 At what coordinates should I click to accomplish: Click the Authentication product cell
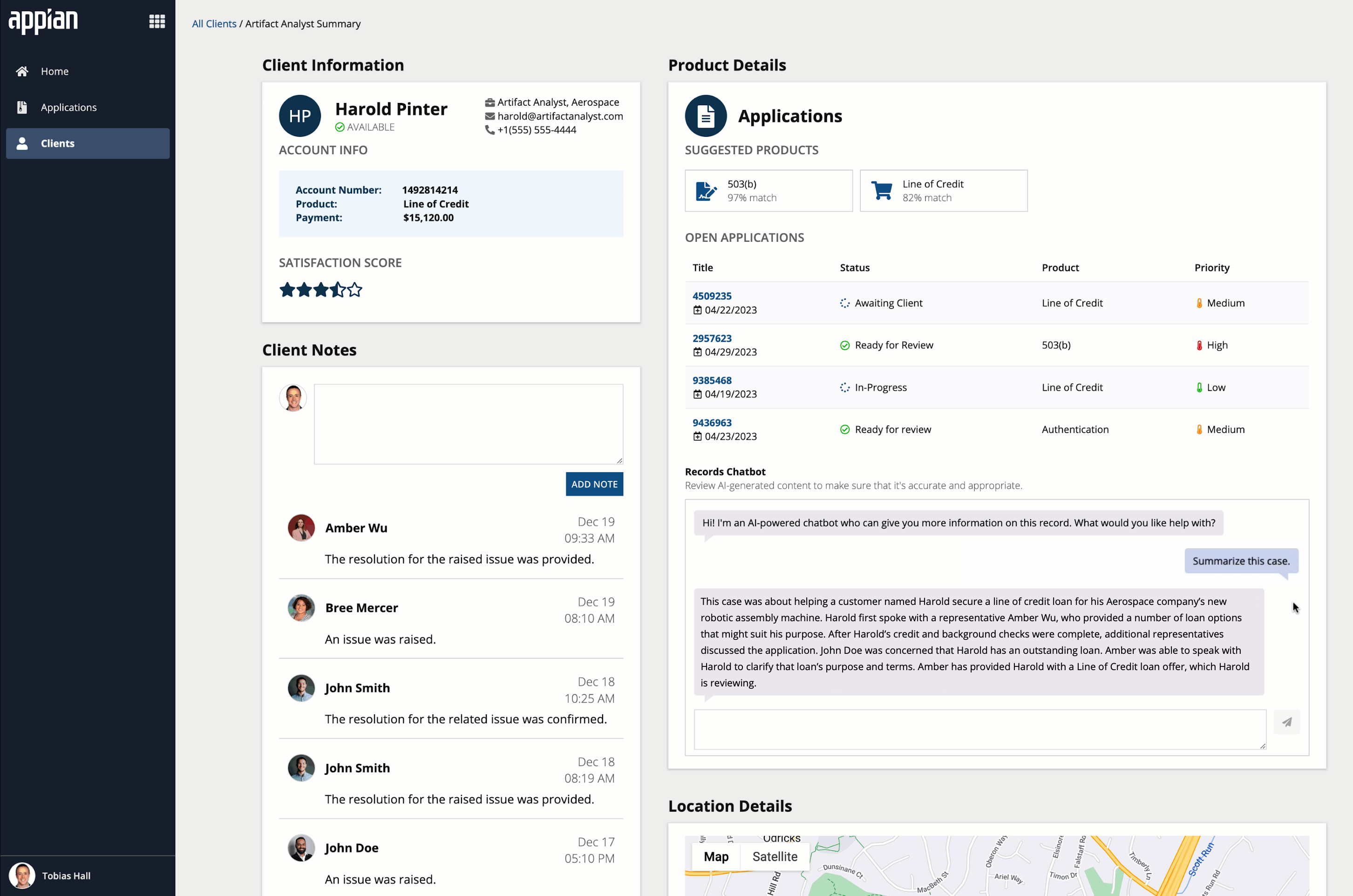tap(1075, 430)
